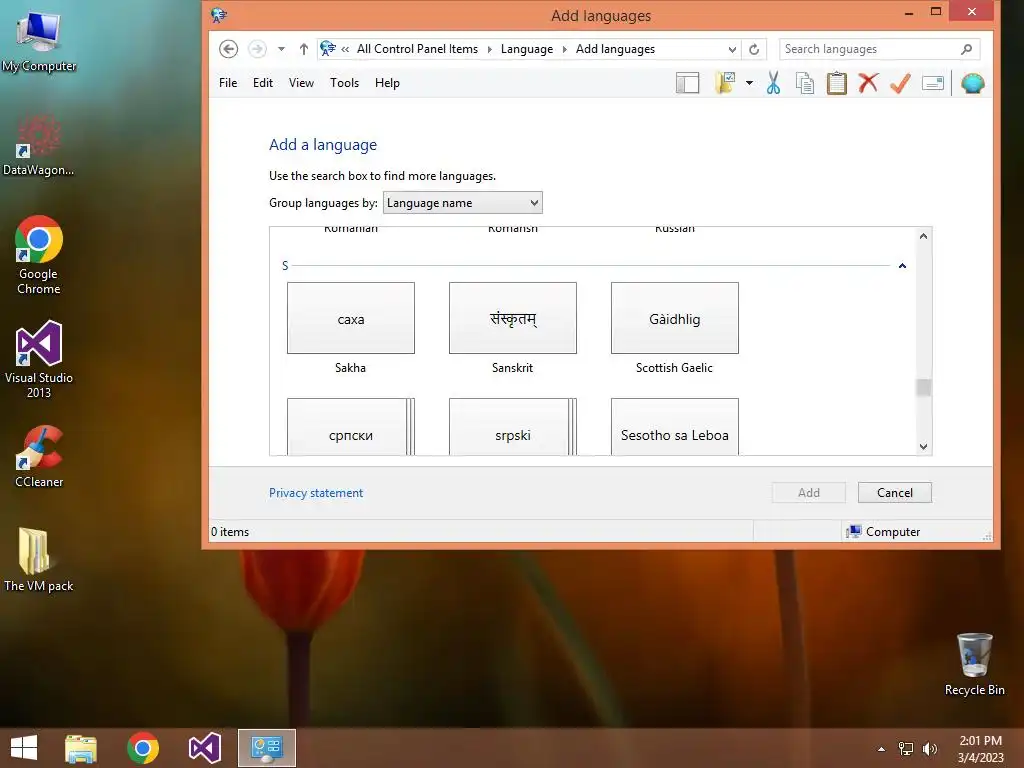Viewport: 1024px width, 768px height.
Task: Click the globe shell icon in toolbar
Action: [972, 83]
